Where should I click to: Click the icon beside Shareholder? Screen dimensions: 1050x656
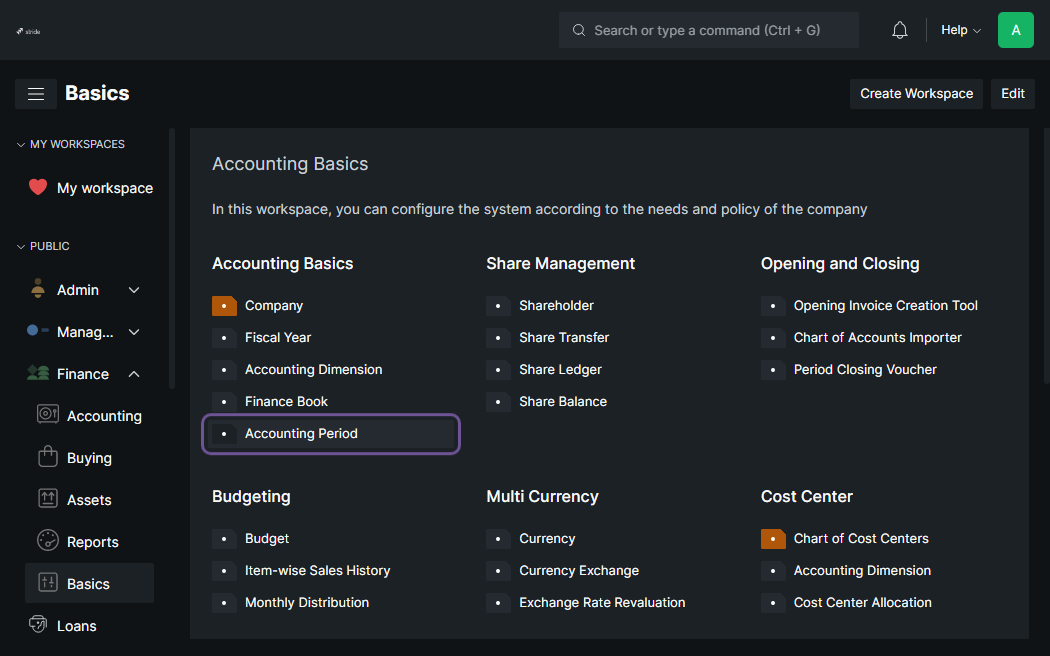coord(498,306)
